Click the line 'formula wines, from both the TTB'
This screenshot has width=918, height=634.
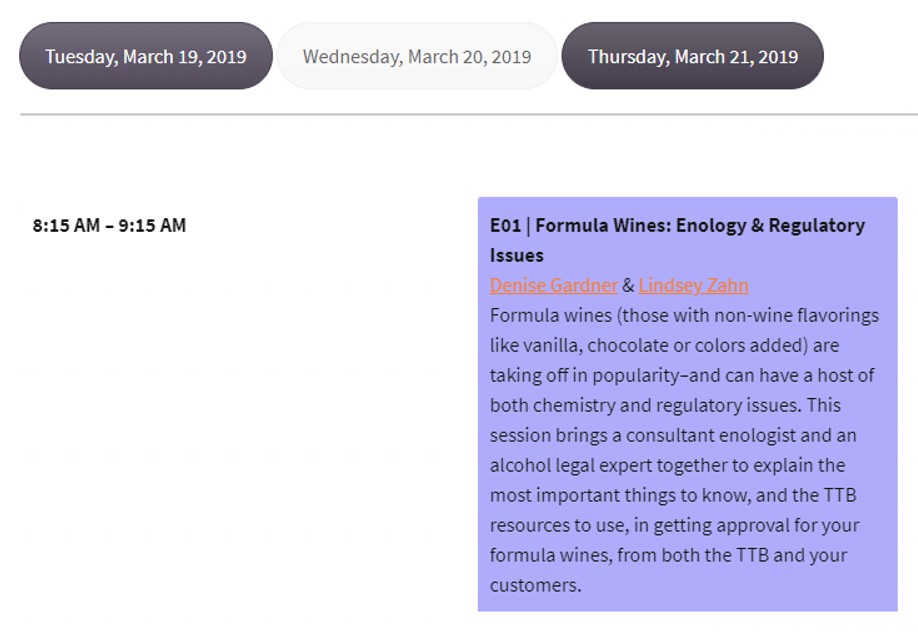(669, 555)
